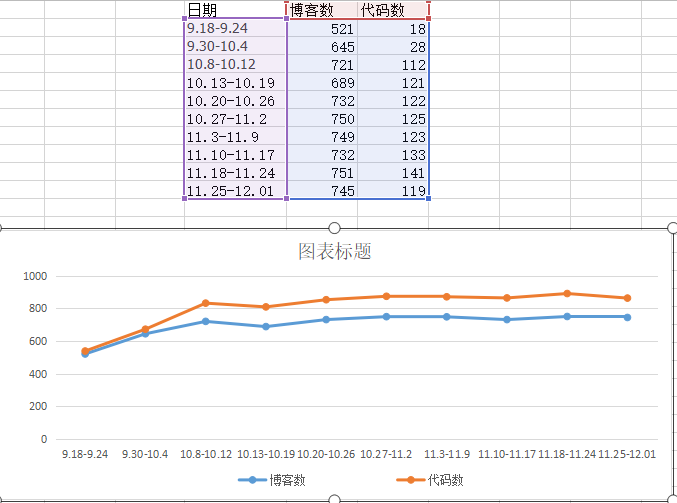Click the orange 代码数 point at 11.18-11.24
The image size is (677, 503).
567,294
